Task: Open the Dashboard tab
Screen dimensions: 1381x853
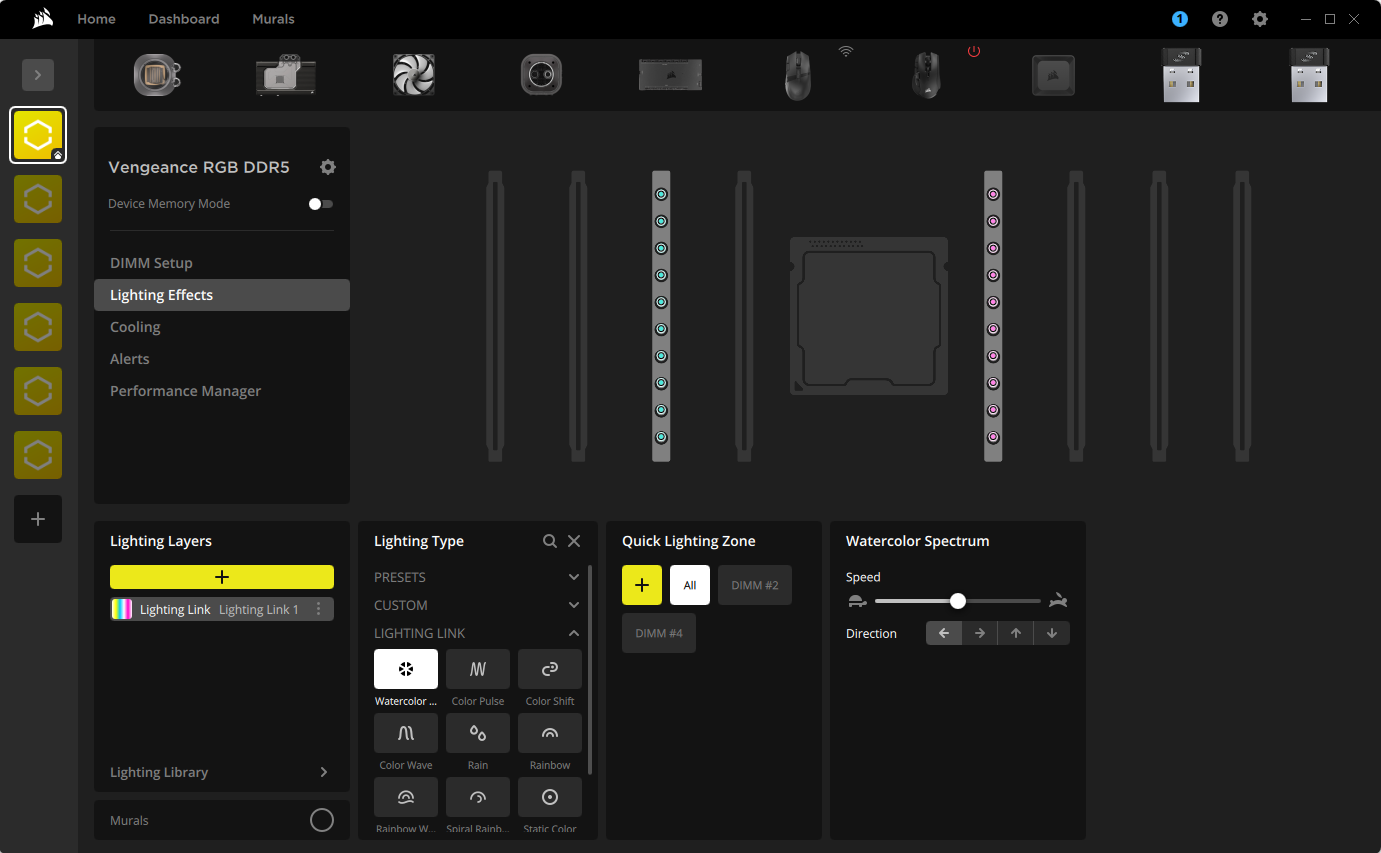Action: coord(184,19)
